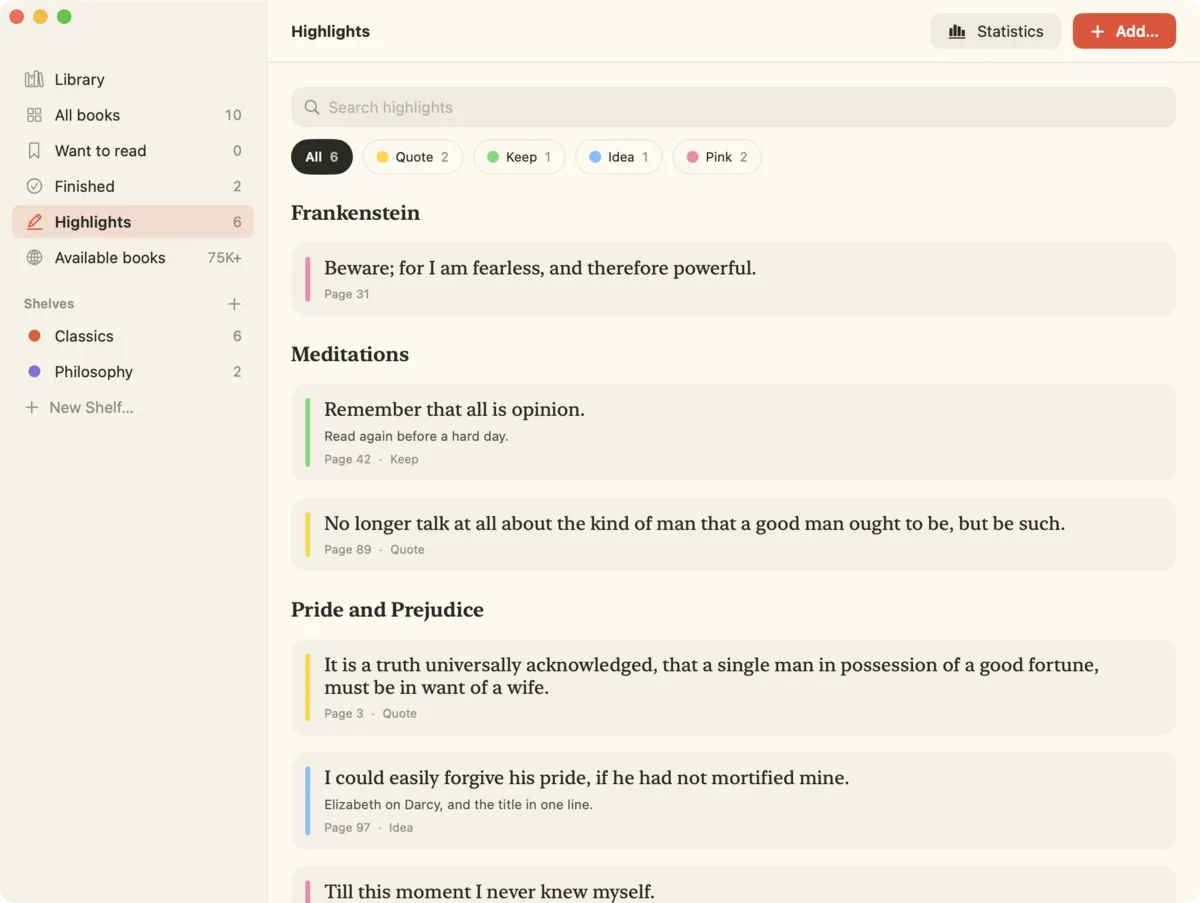The width and height of the screenshot is (1200, 903).
Task: Open Available books in the sidebar
Action: [133, 258]
